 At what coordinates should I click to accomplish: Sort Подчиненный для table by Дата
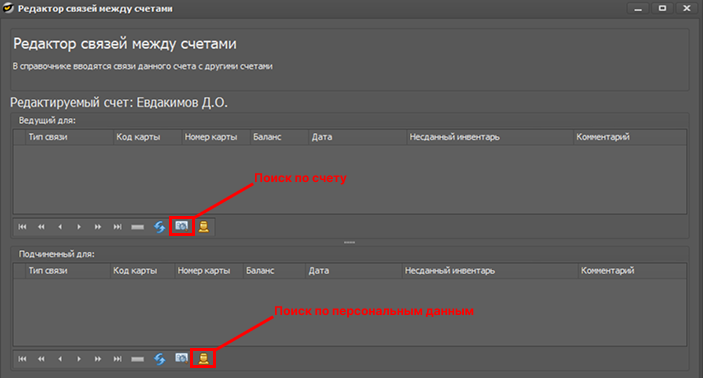(354, 271)
